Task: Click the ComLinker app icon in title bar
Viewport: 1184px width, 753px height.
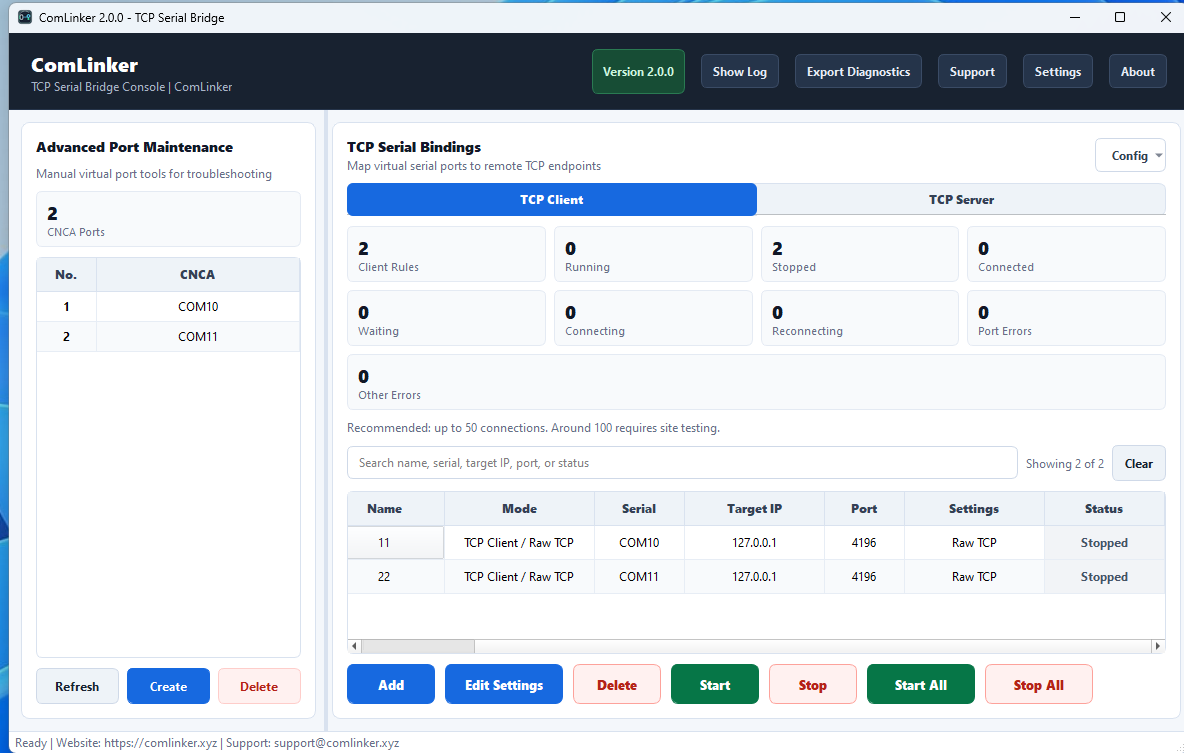Action: coord(25,17)
